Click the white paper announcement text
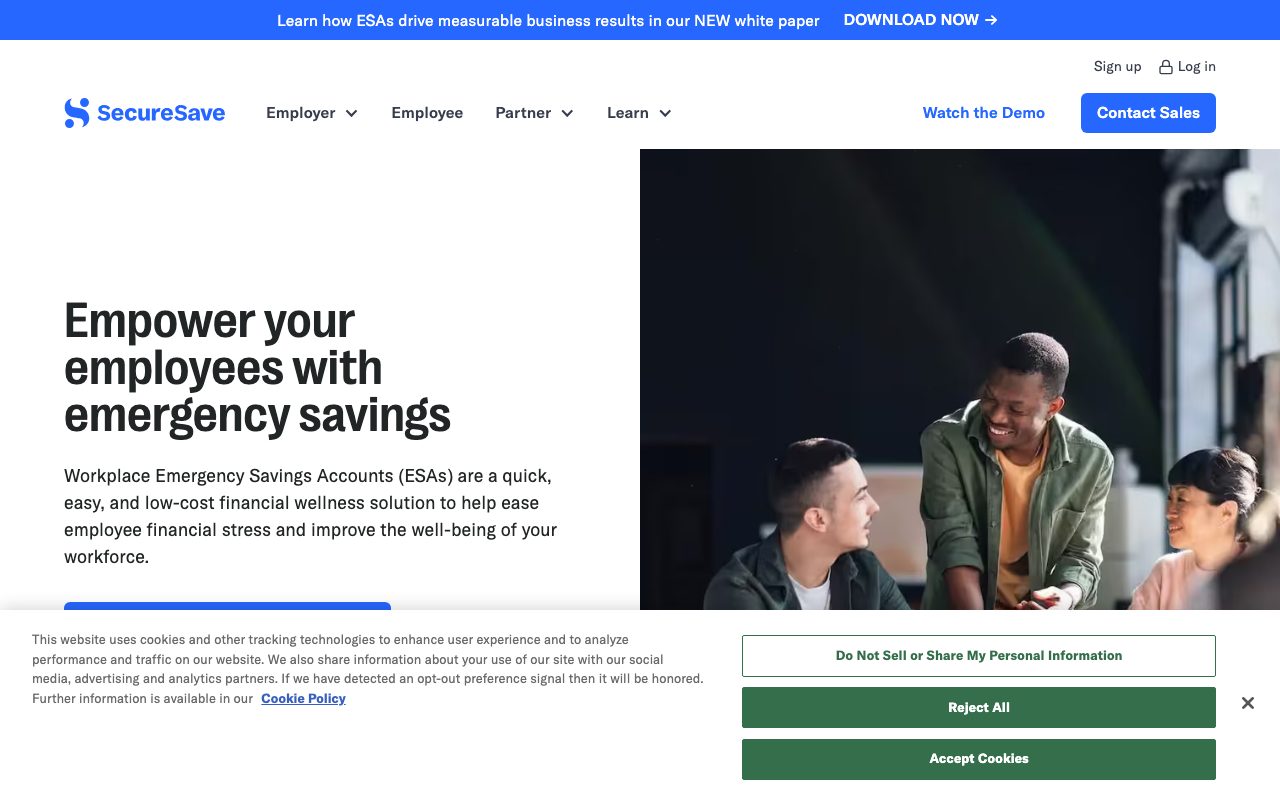This screenshot has height=800, width=1280. (x=548, y=20)
